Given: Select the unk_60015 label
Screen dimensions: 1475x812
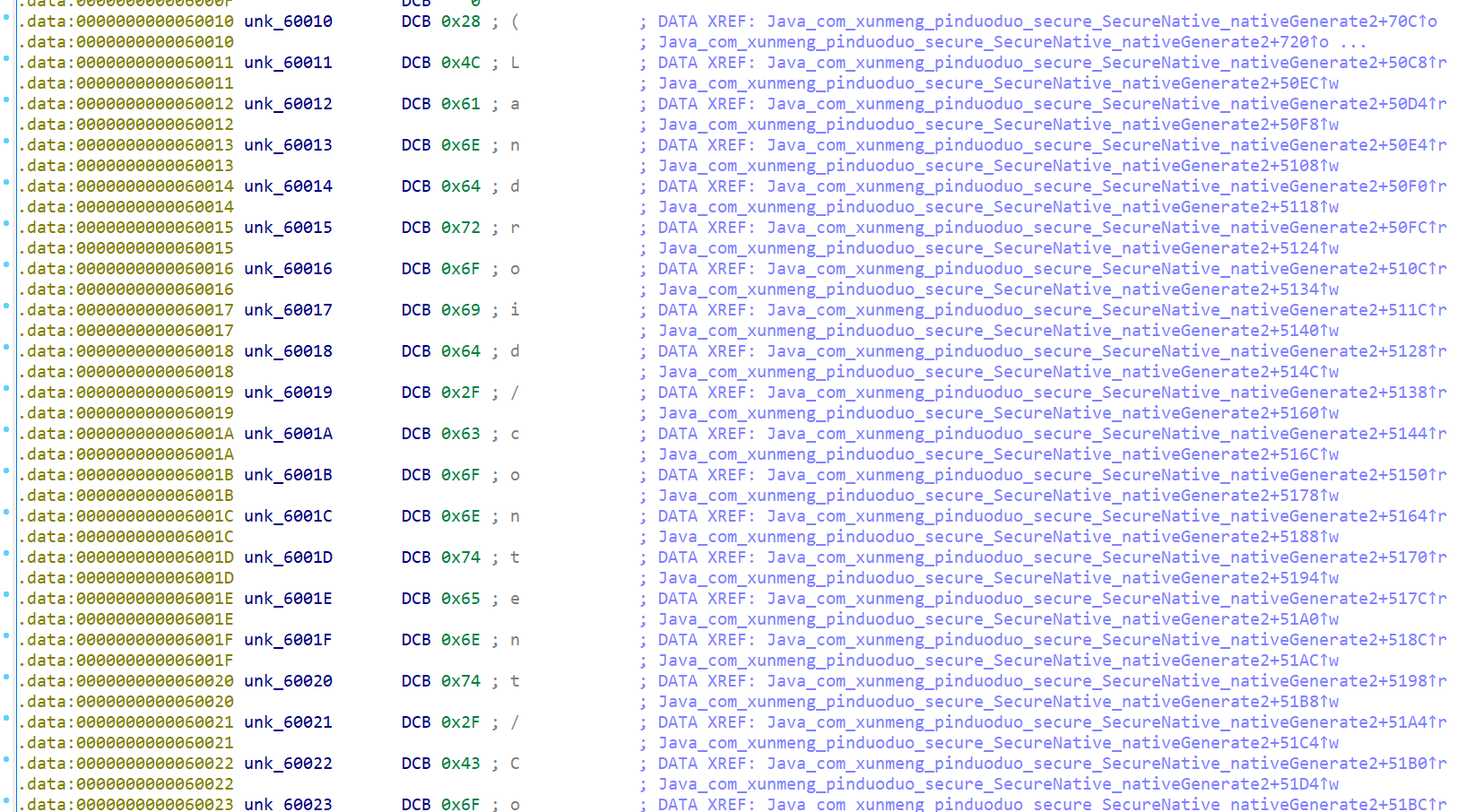Looking at the screenshot, I should [288, 228].
